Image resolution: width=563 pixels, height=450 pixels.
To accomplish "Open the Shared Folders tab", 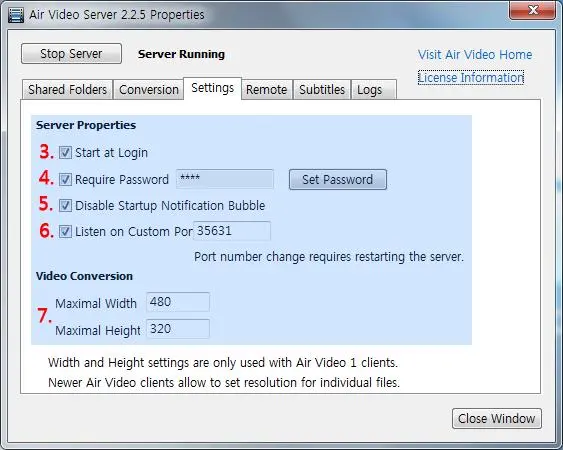I will pos(68,89).
